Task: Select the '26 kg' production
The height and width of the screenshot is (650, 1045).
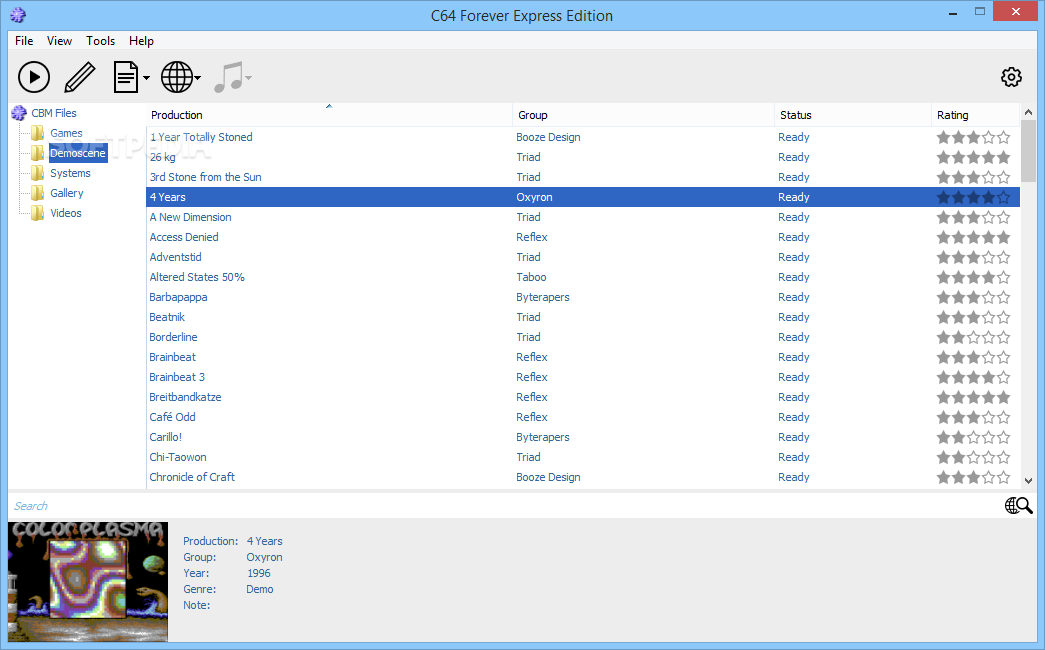Action: click(x=163, y=157)
